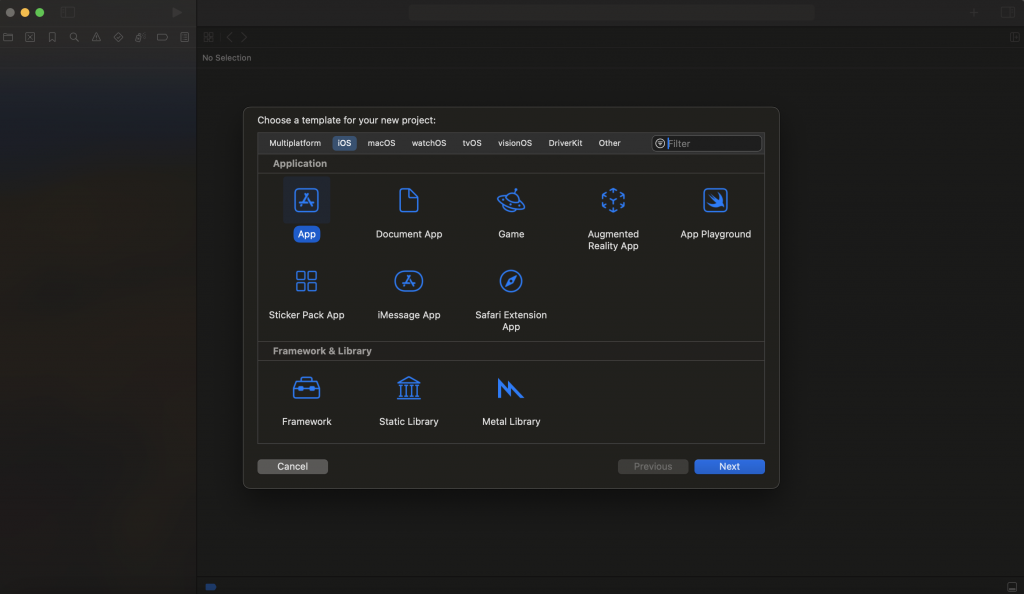Click the blue tag indicator at bottom left
The height and width of the screenshot is (594, 1024).
tap(210, 587)
